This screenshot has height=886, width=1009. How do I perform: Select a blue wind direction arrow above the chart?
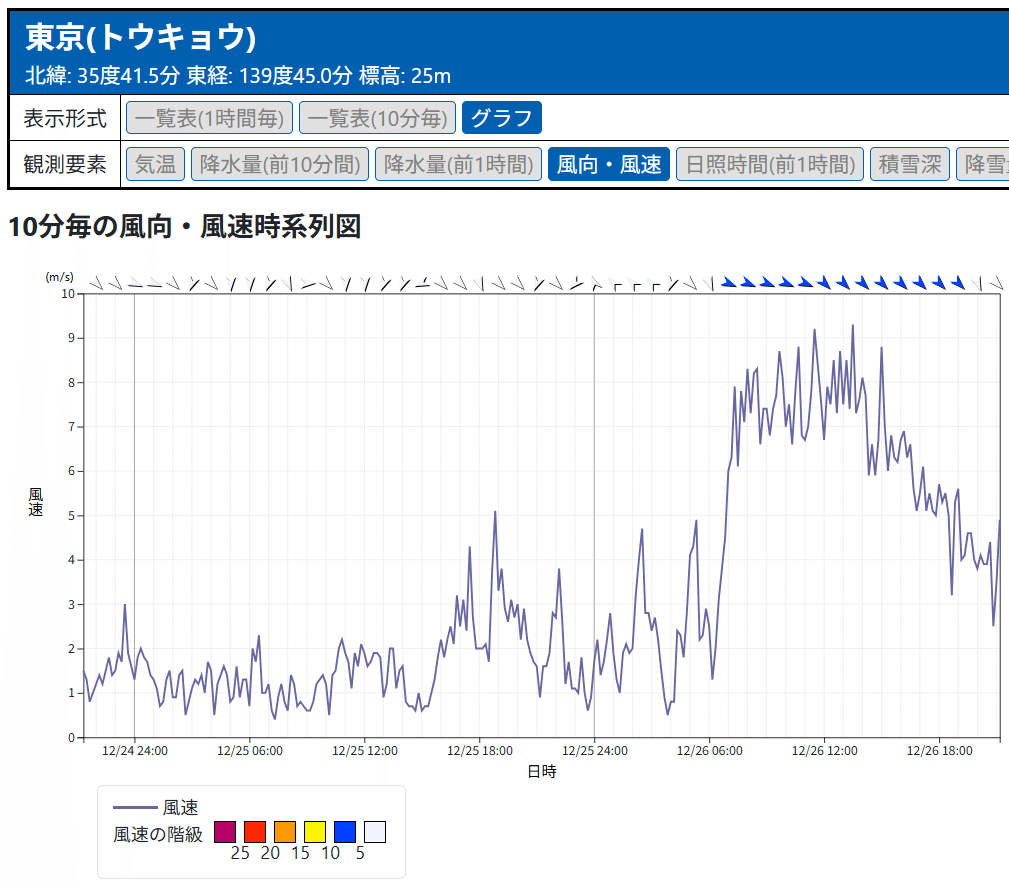(x=760, y=282)
